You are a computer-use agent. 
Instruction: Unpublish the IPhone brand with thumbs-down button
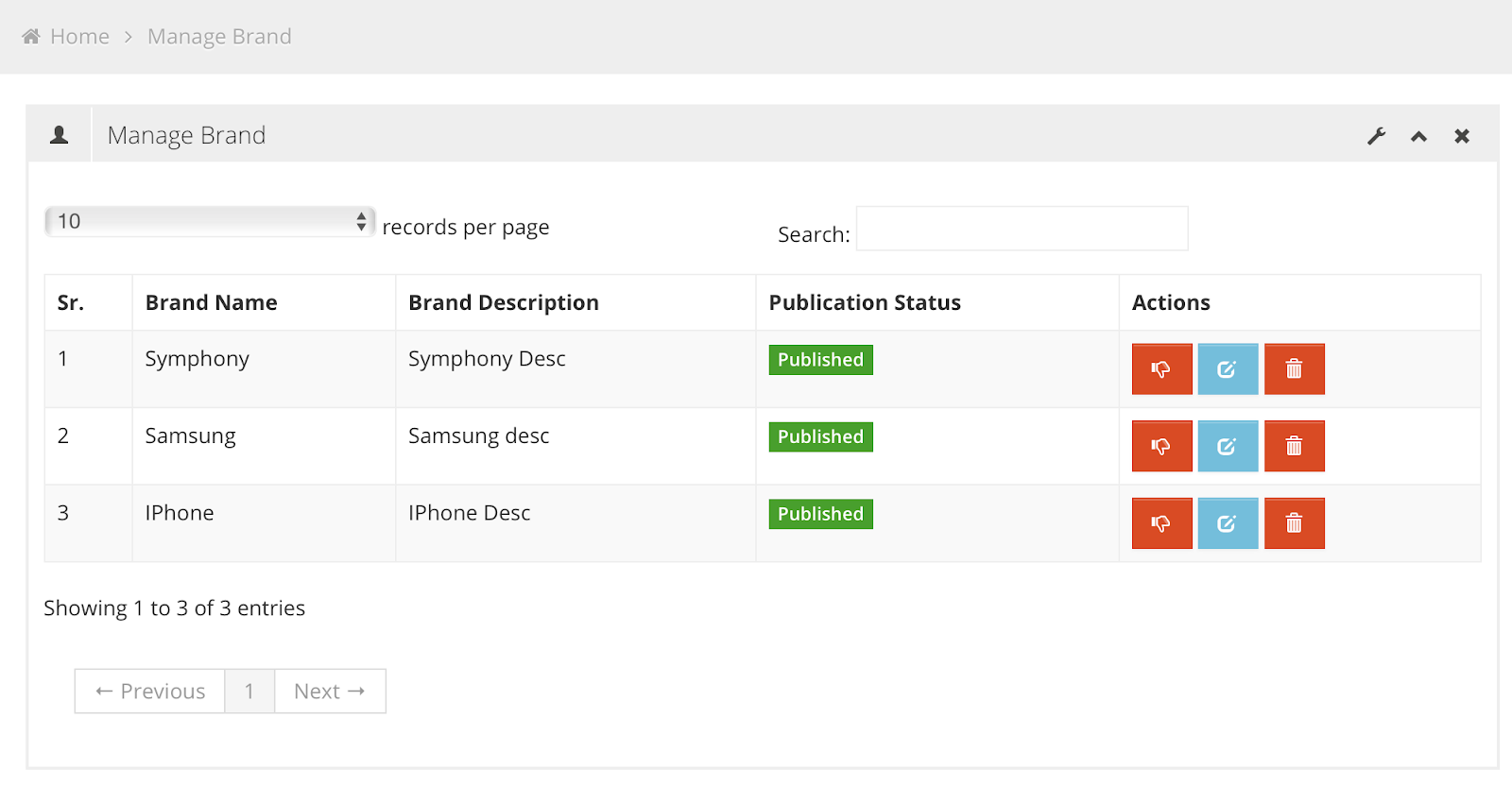[1161, 523]
